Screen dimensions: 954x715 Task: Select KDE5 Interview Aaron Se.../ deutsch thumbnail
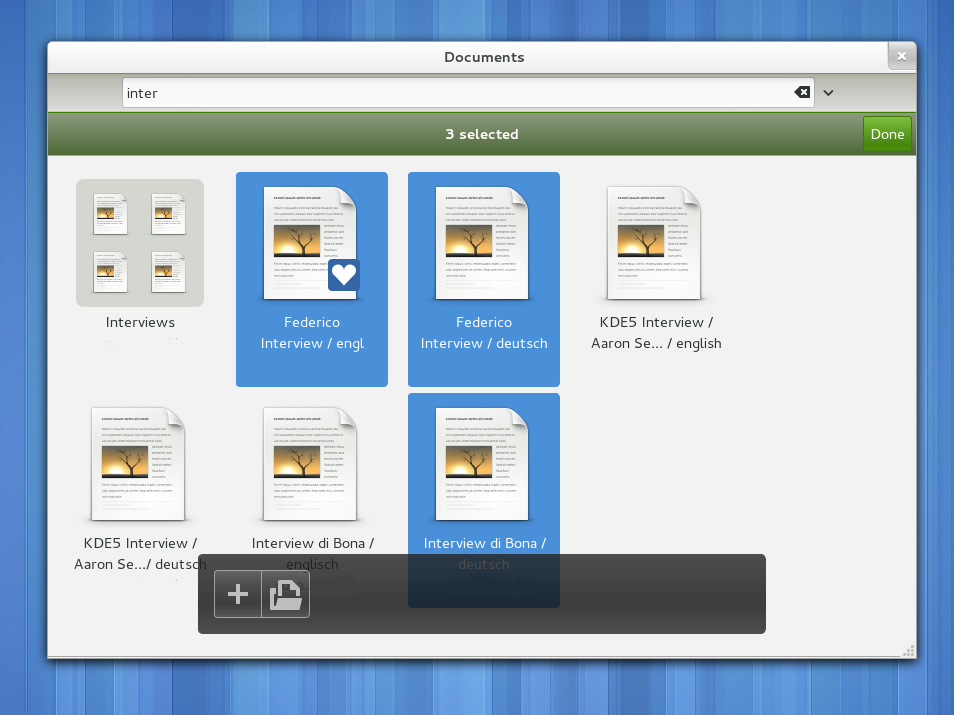coord(138,464)
